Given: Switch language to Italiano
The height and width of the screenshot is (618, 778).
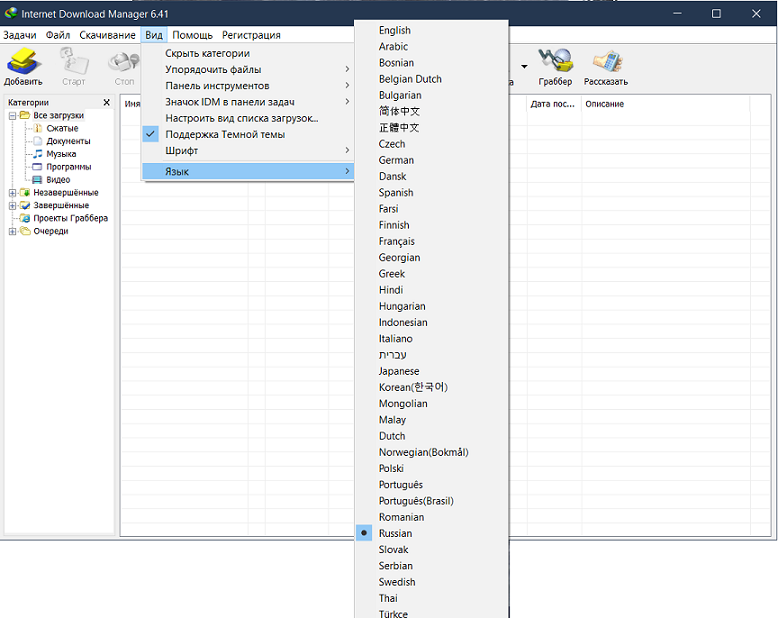Looking at the screenshot, I should click(x=432, y=339).
